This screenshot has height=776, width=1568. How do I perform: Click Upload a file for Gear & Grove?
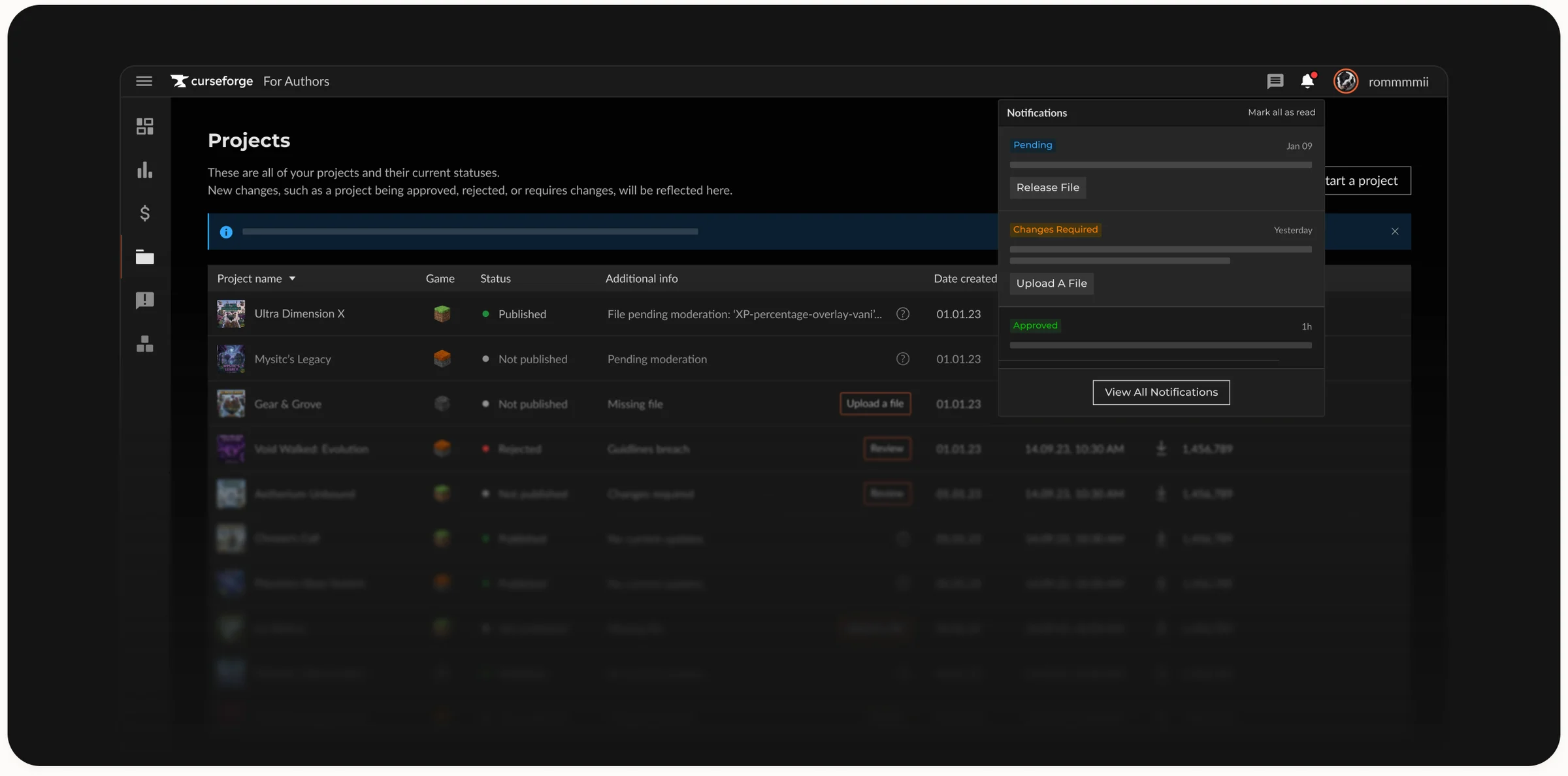875,404
